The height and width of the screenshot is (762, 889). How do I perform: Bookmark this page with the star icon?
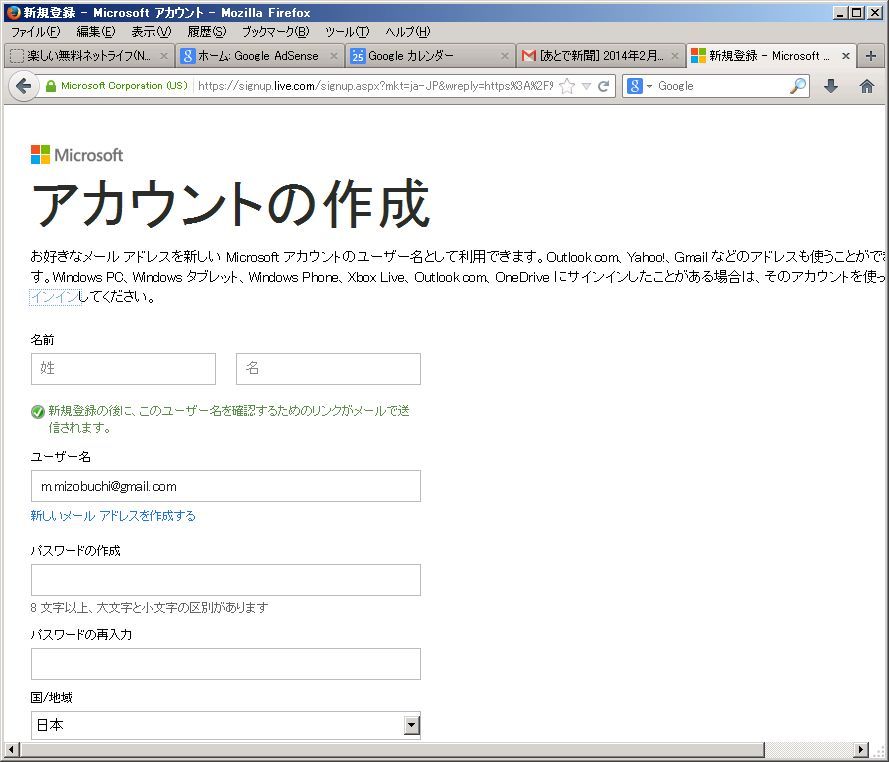[x=567, y=86]
